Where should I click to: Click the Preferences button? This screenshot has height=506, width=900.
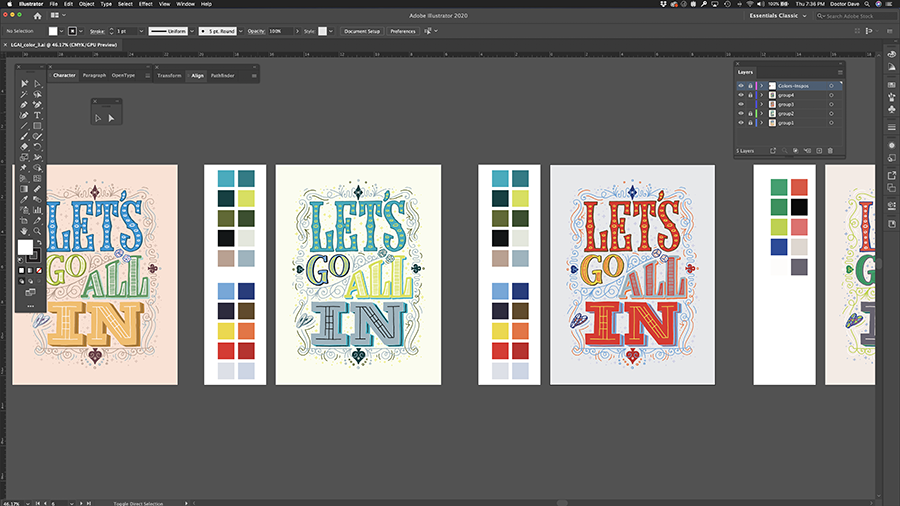point(402,31)
